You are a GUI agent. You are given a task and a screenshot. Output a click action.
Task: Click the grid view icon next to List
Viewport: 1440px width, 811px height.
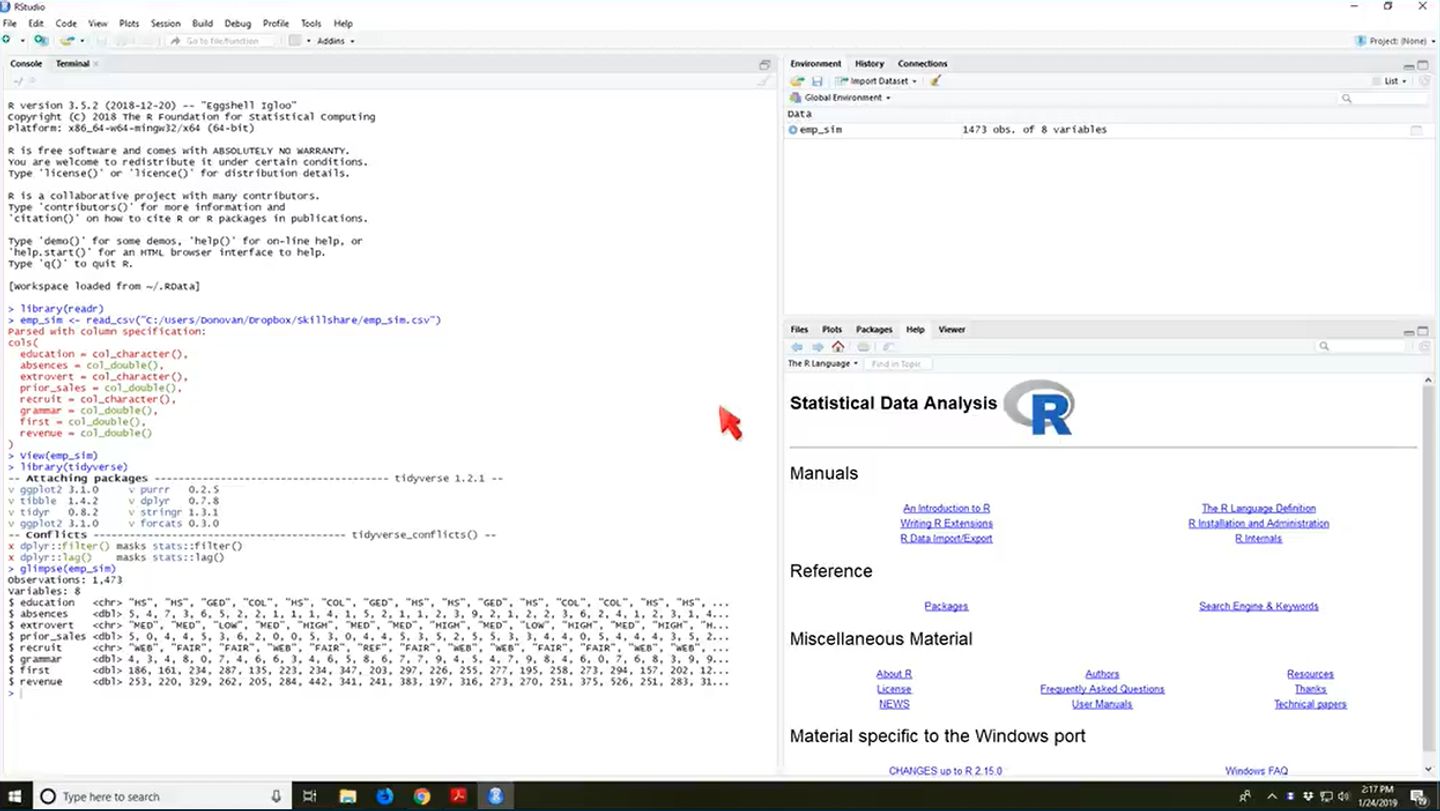point(1377,81)
